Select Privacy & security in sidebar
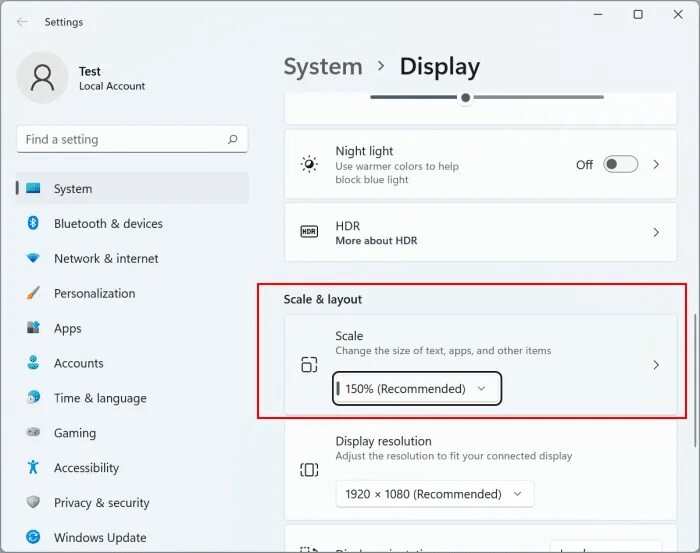This screenshot has width=700, height=553. click(x=132, y=502)
